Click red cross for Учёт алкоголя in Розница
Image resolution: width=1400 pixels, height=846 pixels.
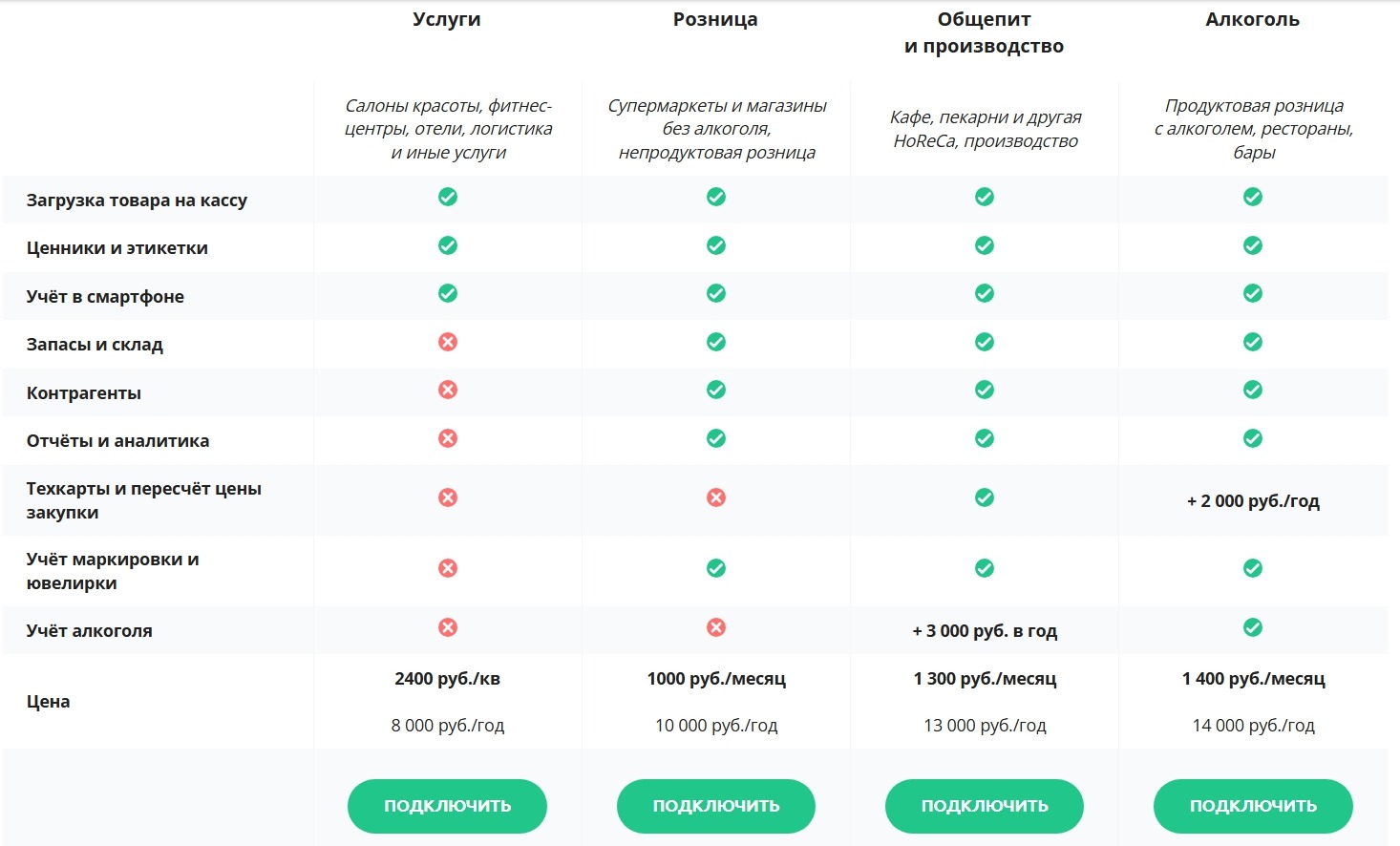[716, 627]
